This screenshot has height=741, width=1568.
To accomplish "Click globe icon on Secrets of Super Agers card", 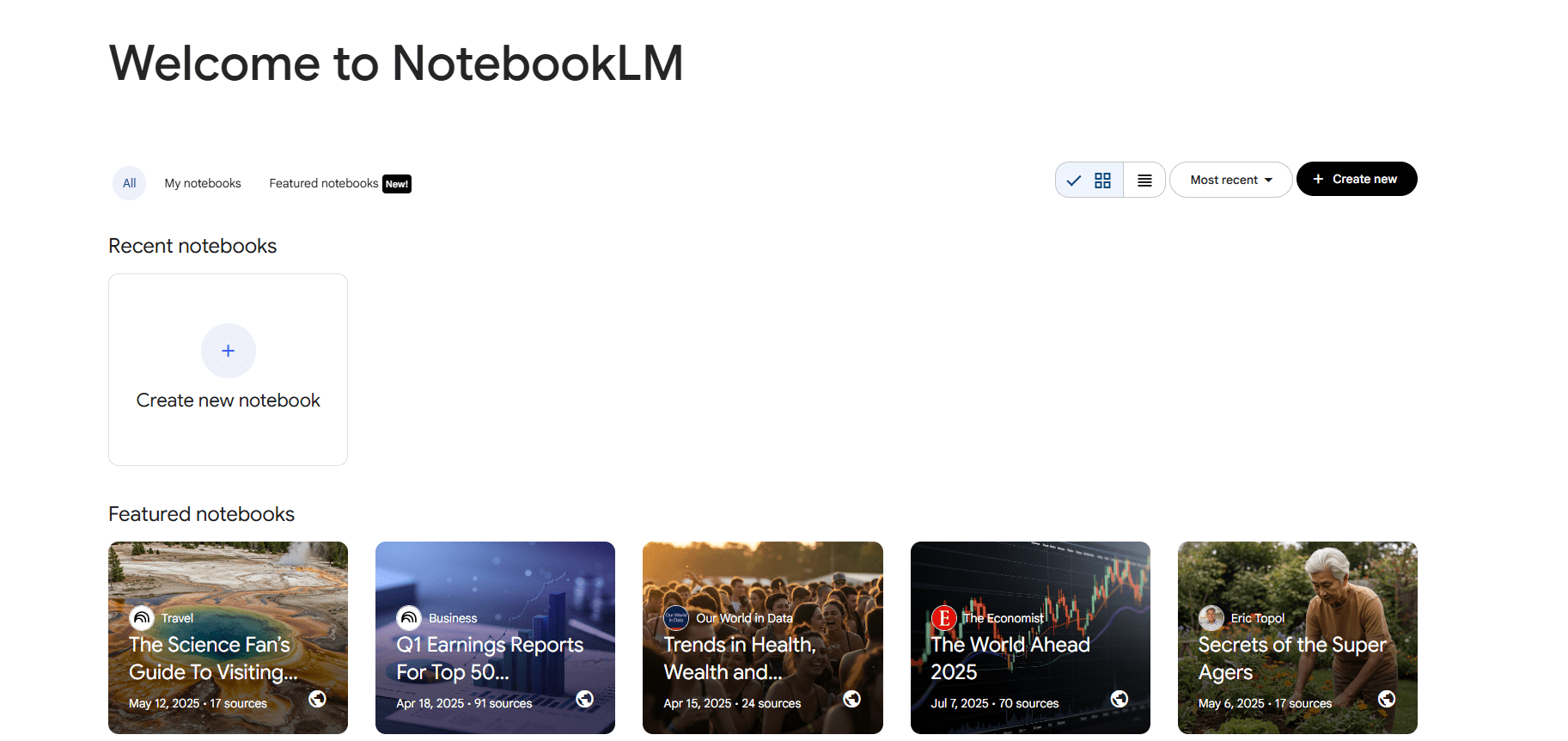I will pyautogui.click(x=1387, y=699).
